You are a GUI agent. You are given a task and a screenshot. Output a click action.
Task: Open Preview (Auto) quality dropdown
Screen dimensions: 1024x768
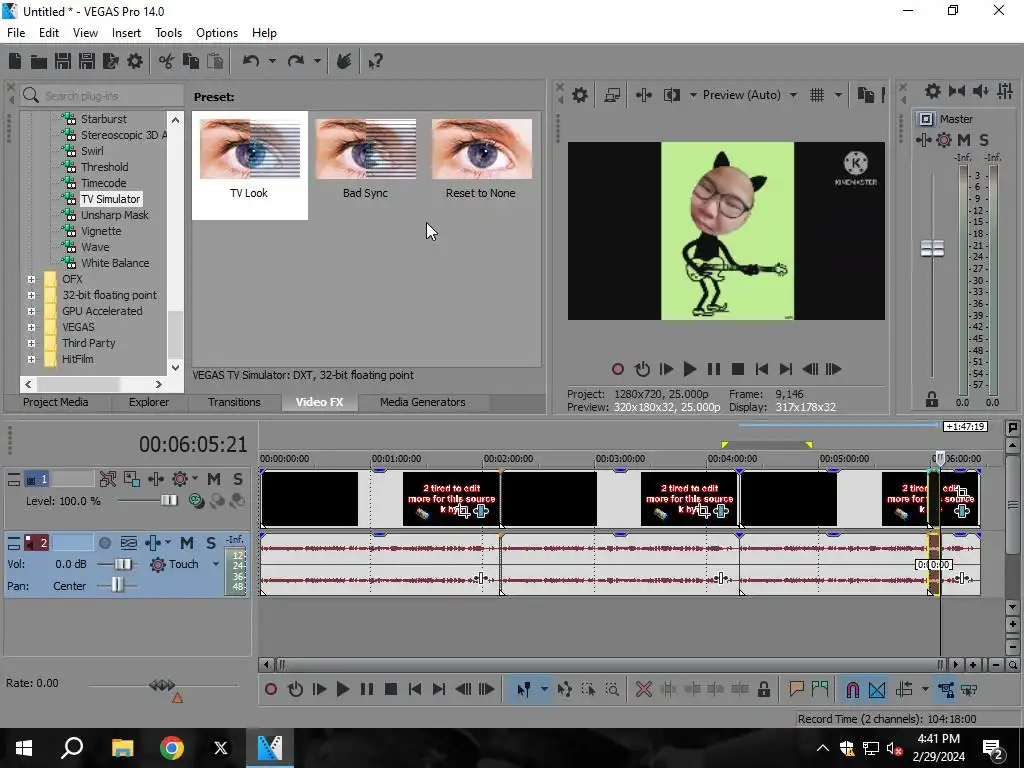[x=793, y=95]
